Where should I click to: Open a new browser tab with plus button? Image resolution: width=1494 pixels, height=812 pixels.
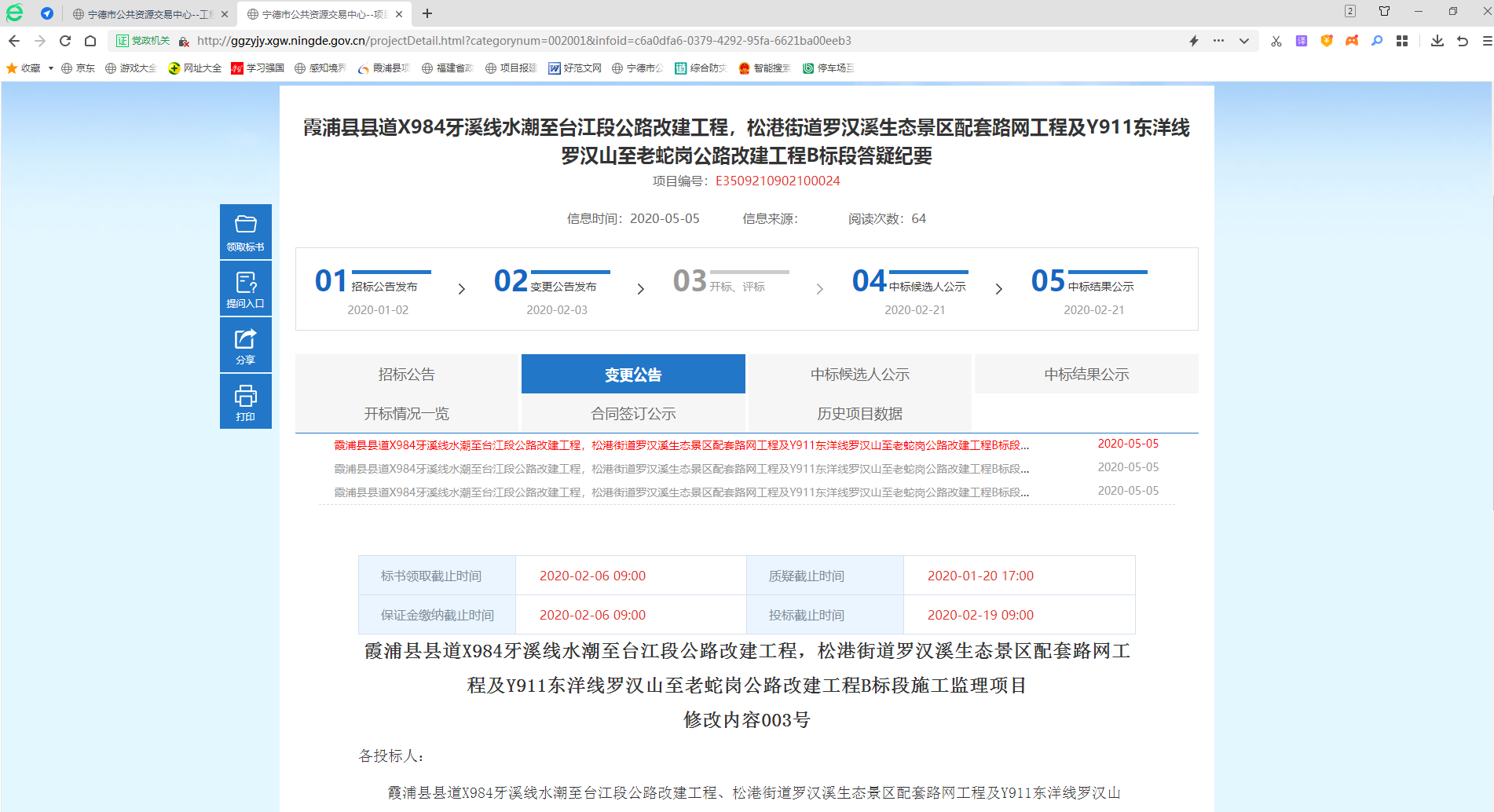[x=427, y=13]
